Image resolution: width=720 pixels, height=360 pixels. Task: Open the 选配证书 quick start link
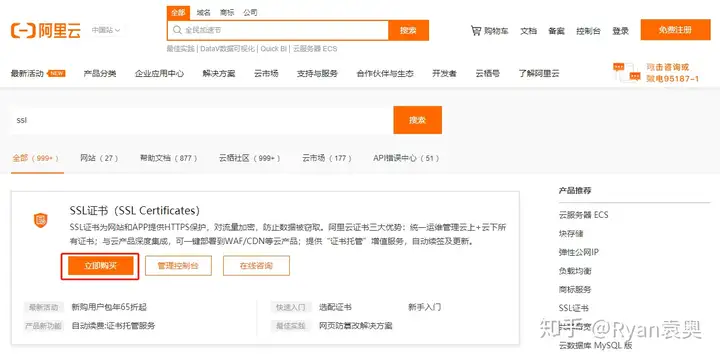(335, 307)
